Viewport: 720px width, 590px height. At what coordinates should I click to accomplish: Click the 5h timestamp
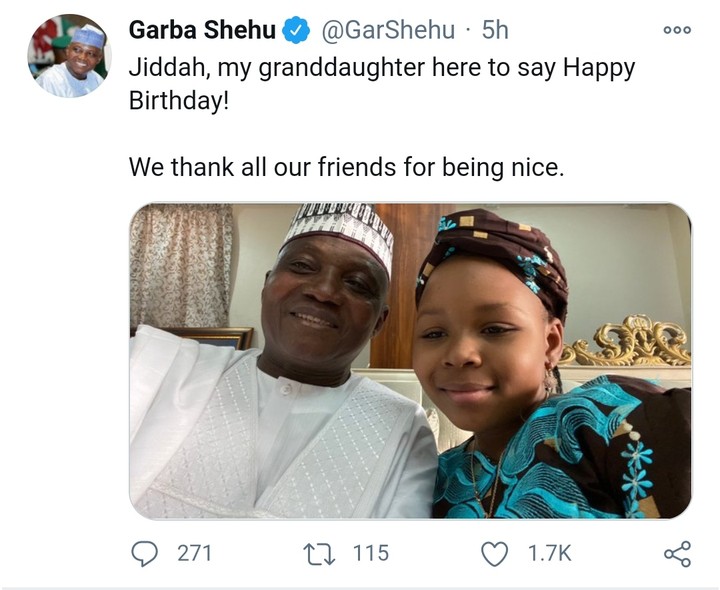495,31
